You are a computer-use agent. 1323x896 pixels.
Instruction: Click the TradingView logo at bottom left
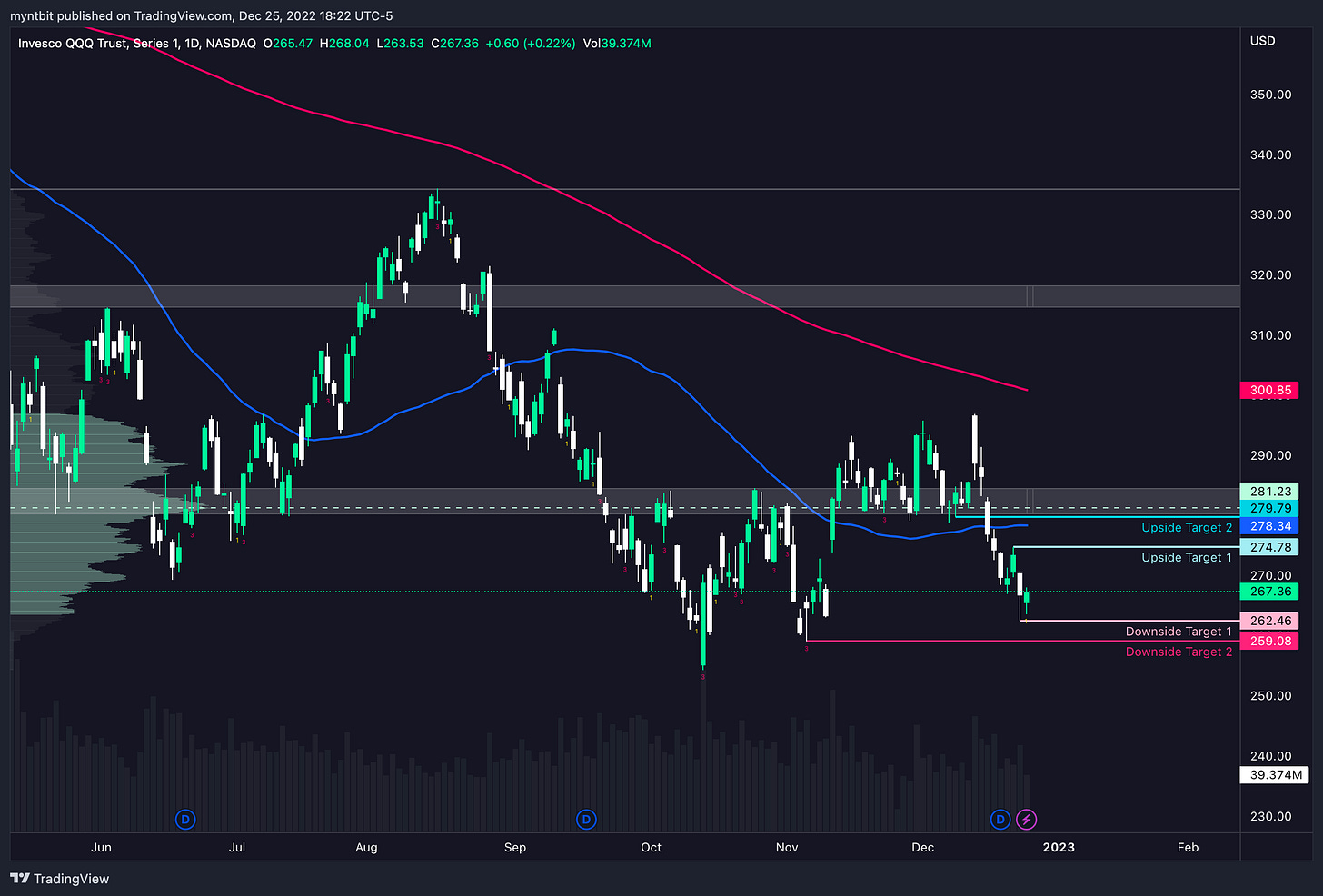click(x=59, y=879)
